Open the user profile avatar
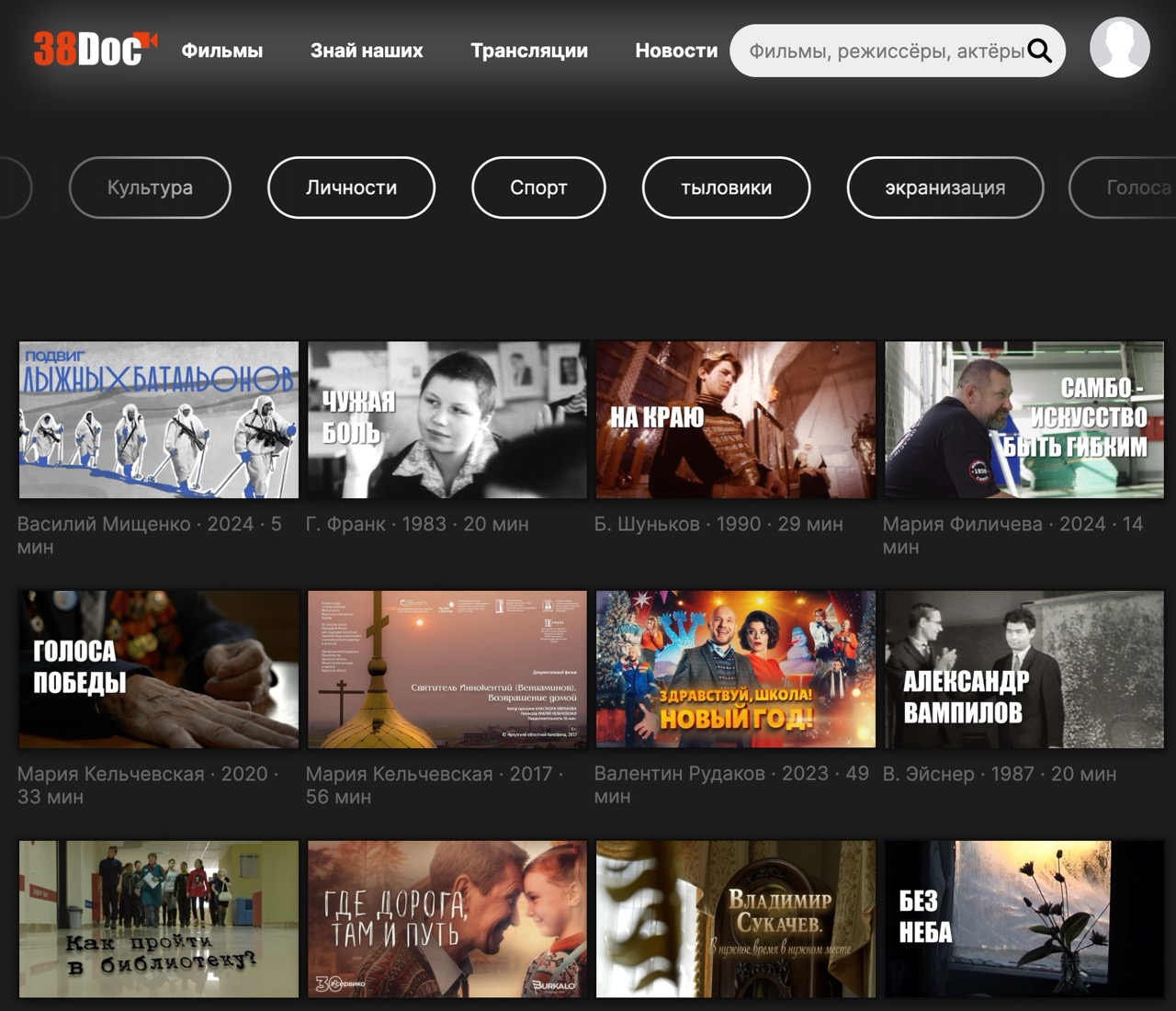 [1120, 48]
